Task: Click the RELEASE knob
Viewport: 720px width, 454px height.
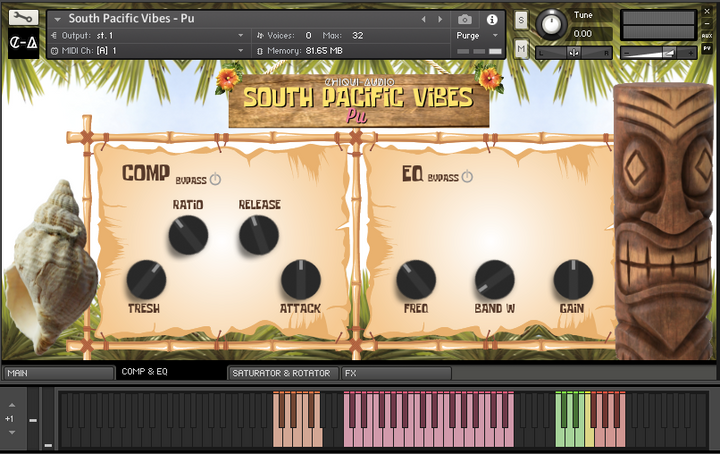Action: coord(259,235)
